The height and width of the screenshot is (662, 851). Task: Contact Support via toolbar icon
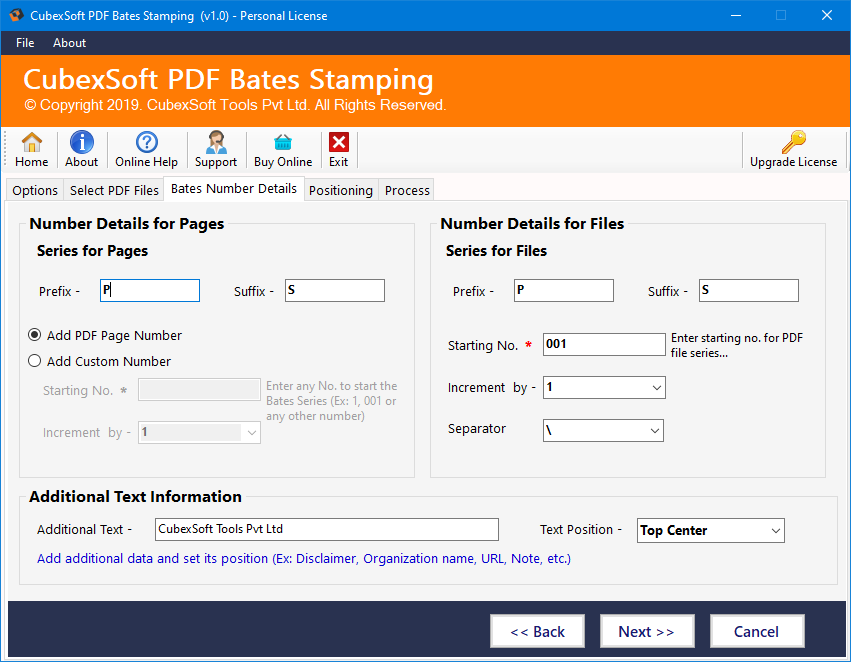pyautogui.click(x=216, y=150)
